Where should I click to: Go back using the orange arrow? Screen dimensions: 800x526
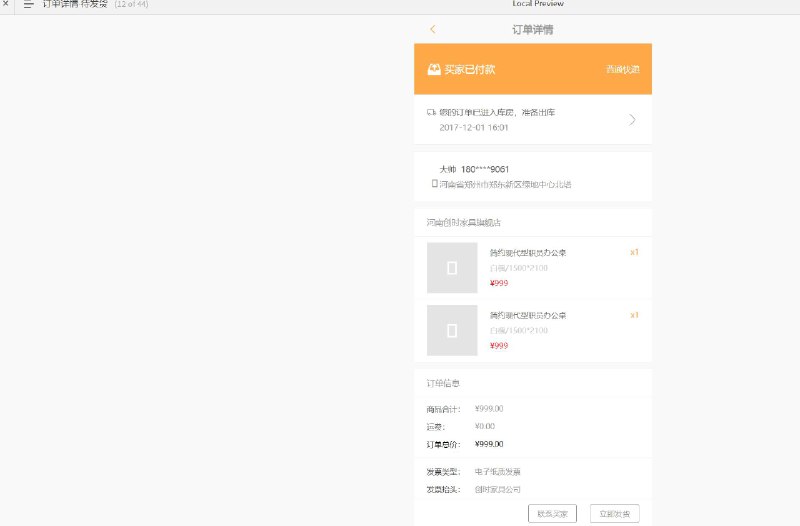pyautogui.click(x=433, y=29)
